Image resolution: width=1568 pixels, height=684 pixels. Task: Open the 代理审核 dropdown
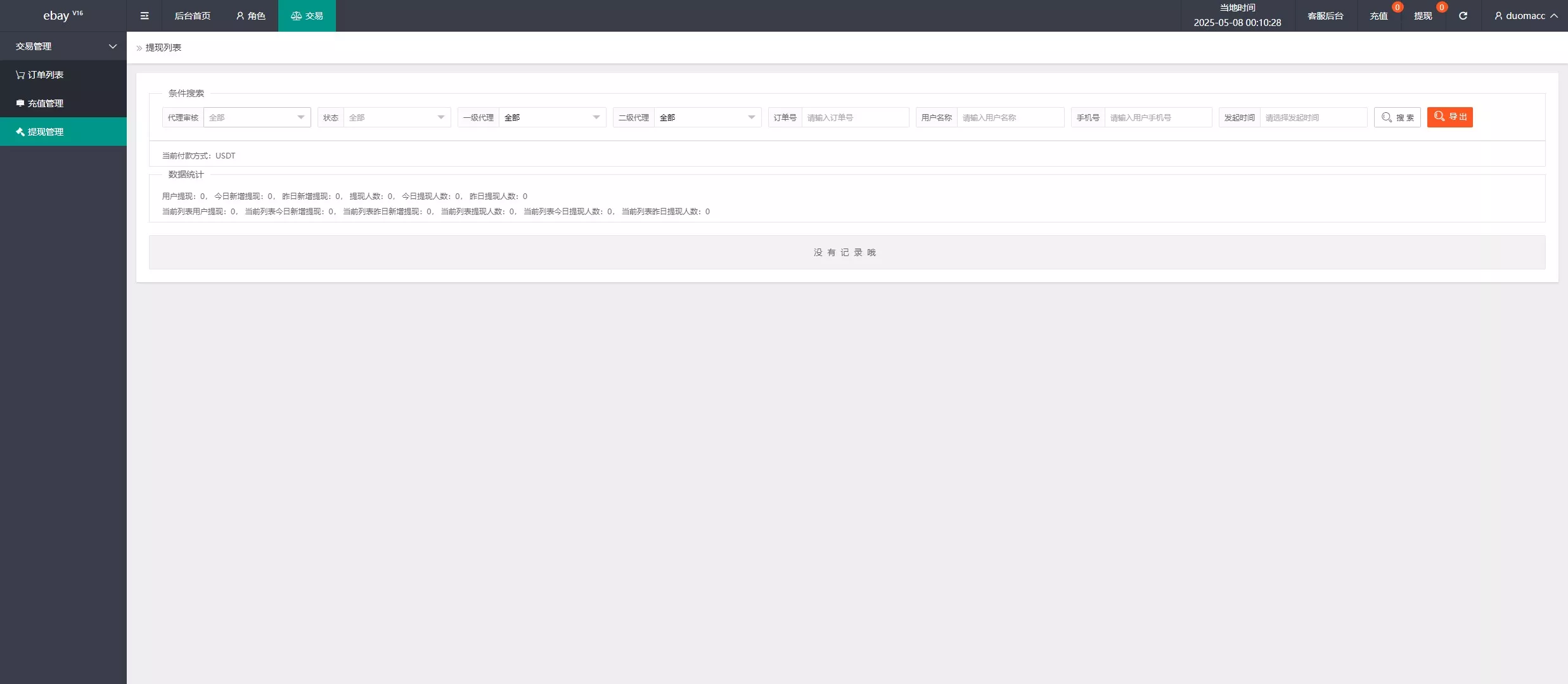257,117
